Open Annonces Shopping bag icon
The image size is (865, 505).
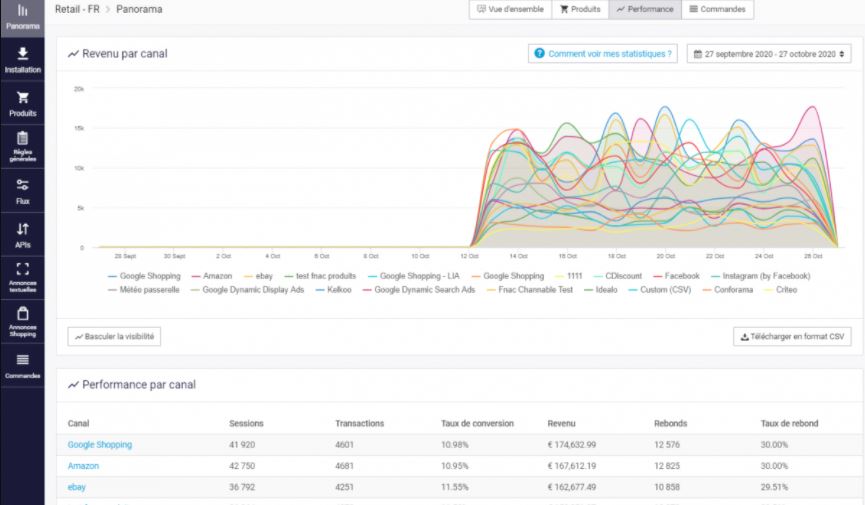point(23,313)
